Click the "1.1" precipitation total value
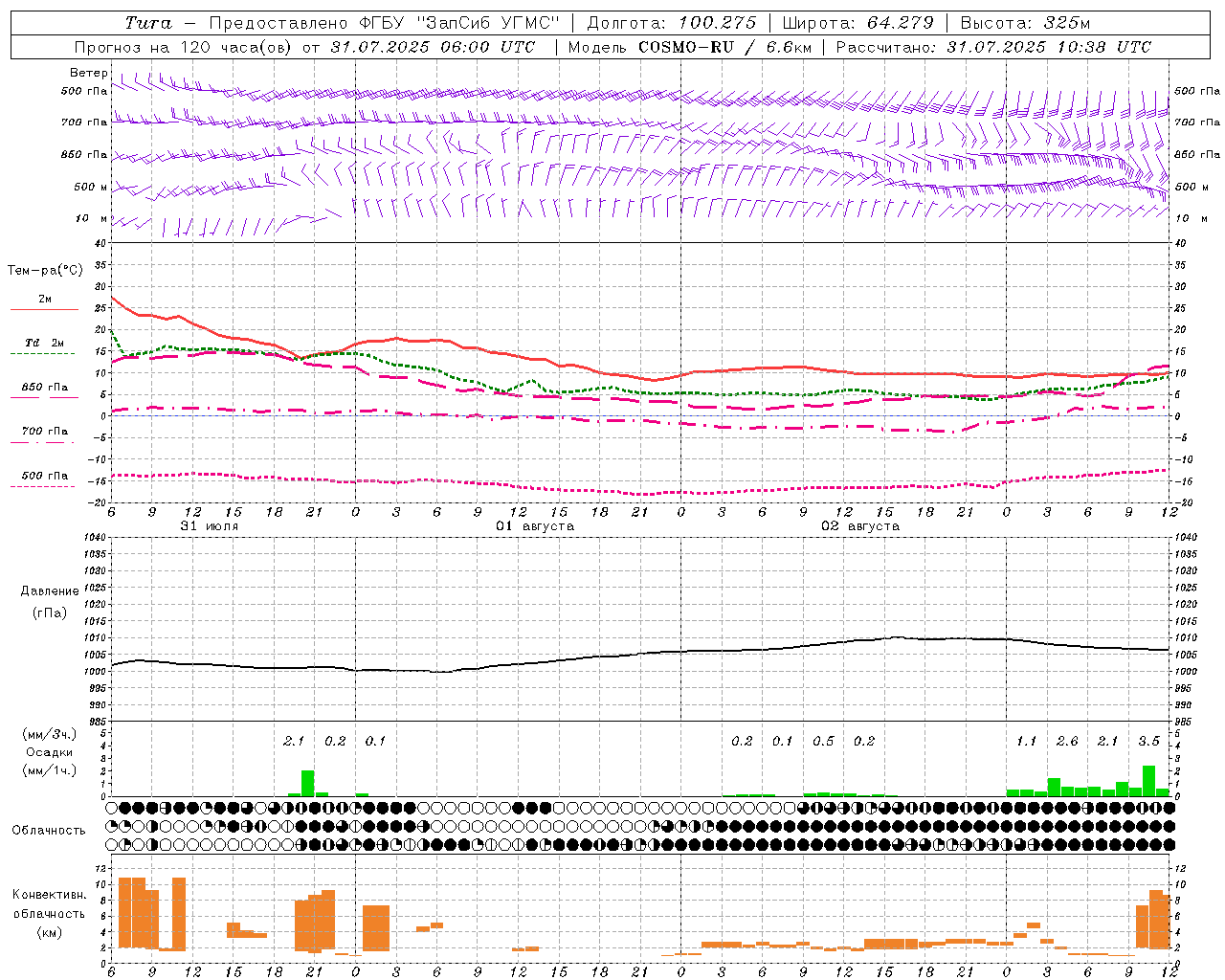This screenshot has height=980, width=1225. (x=1026, y=741)
